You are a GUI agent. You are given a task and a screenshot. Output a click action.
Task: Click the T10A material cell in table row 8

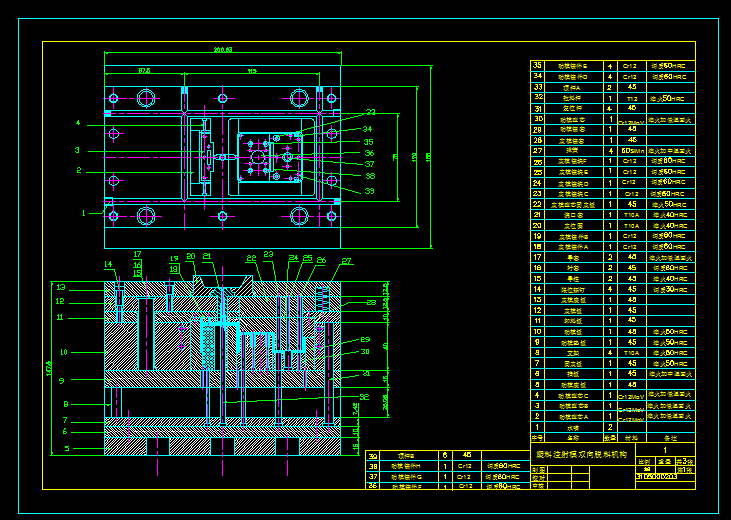coord(632,353)
